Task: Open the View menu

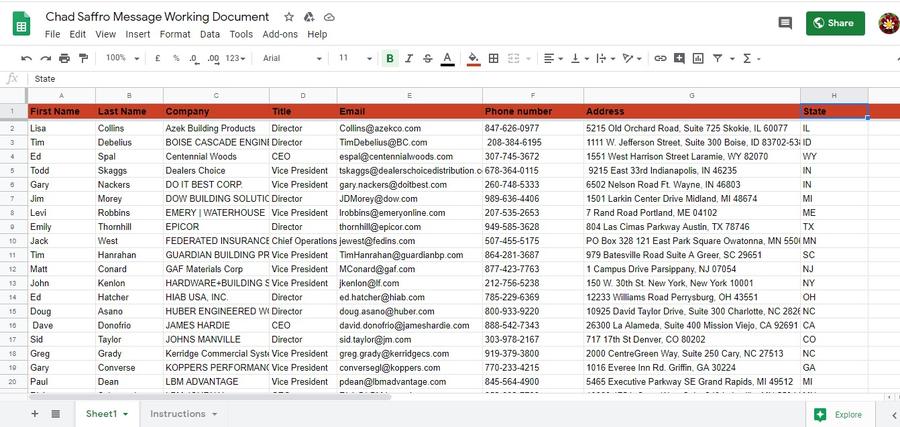Action: [106, 34]
